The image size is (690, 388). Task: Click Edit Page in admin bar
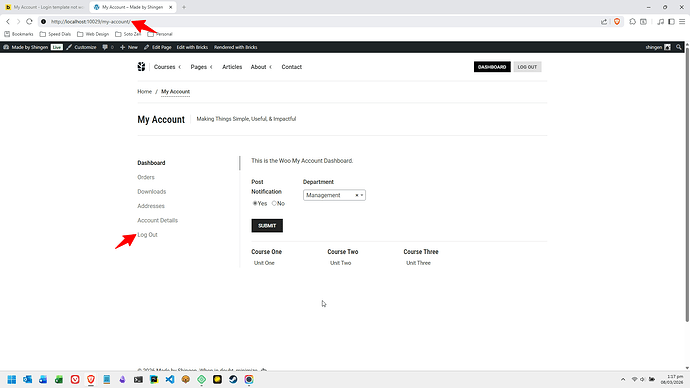(158, 47)
